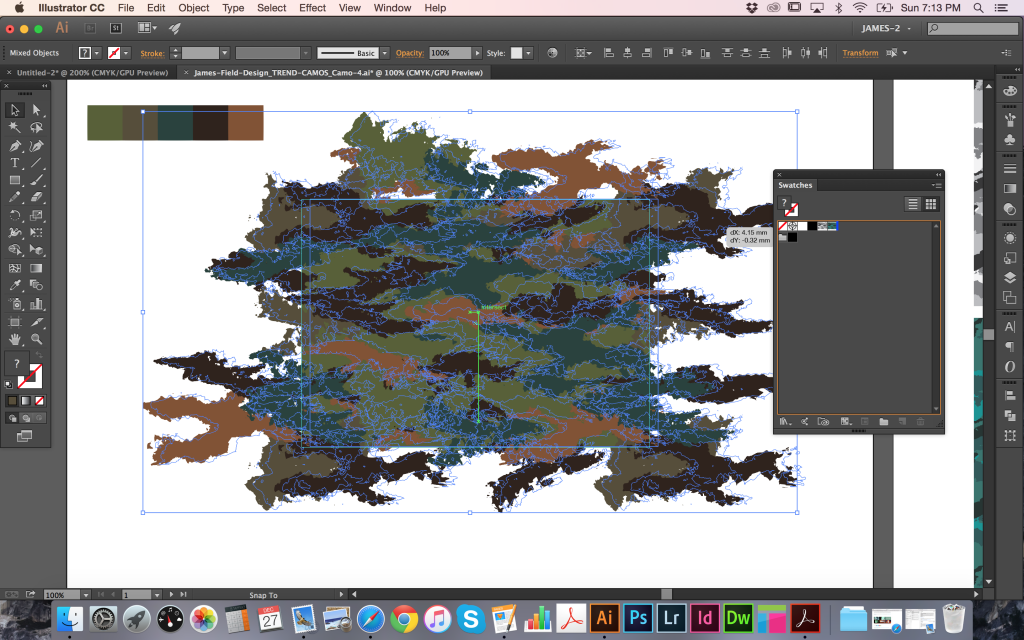Expand the Basic brush definition dropdown
This screenshot has height=640, width=1024.
pos(385,53)
